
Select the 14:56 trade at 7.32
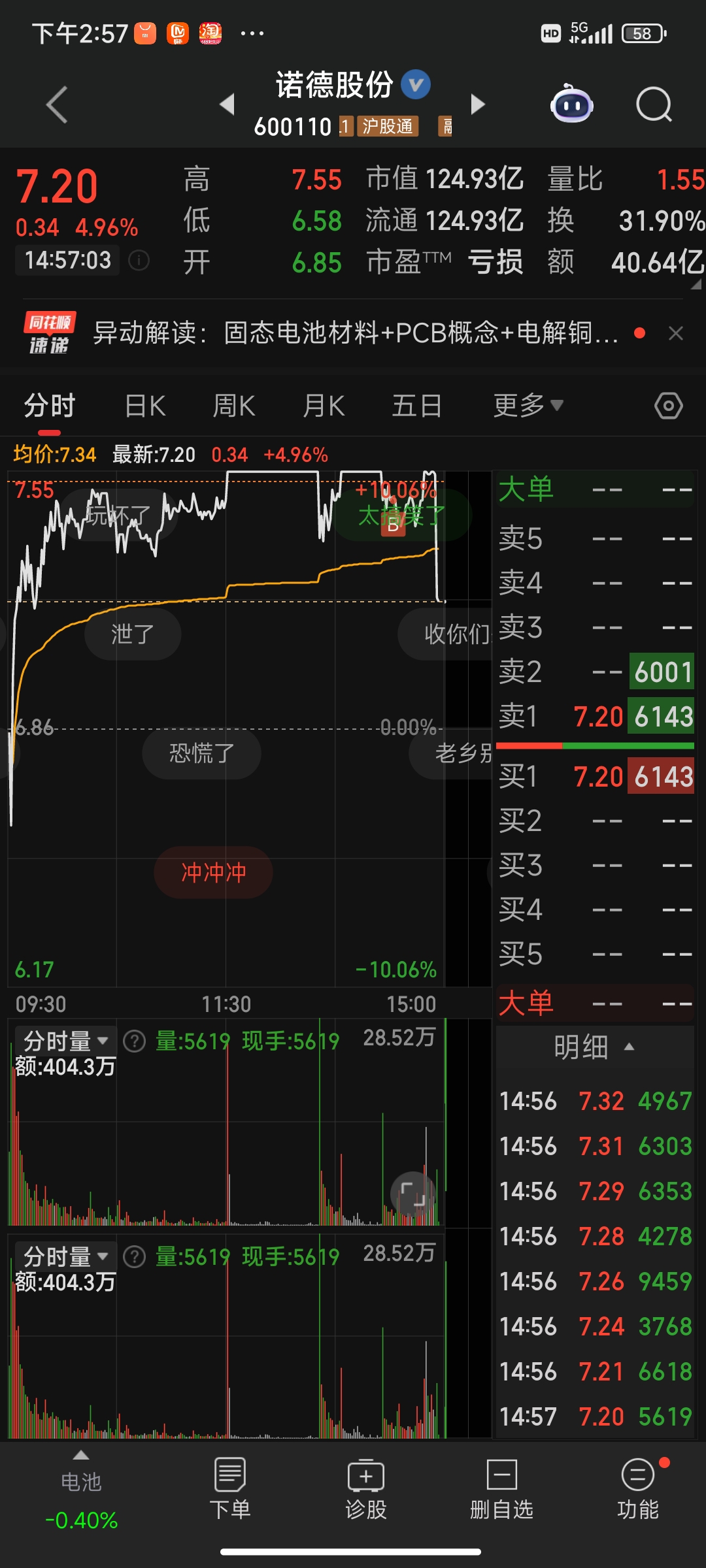click(x=595, y=1102)
